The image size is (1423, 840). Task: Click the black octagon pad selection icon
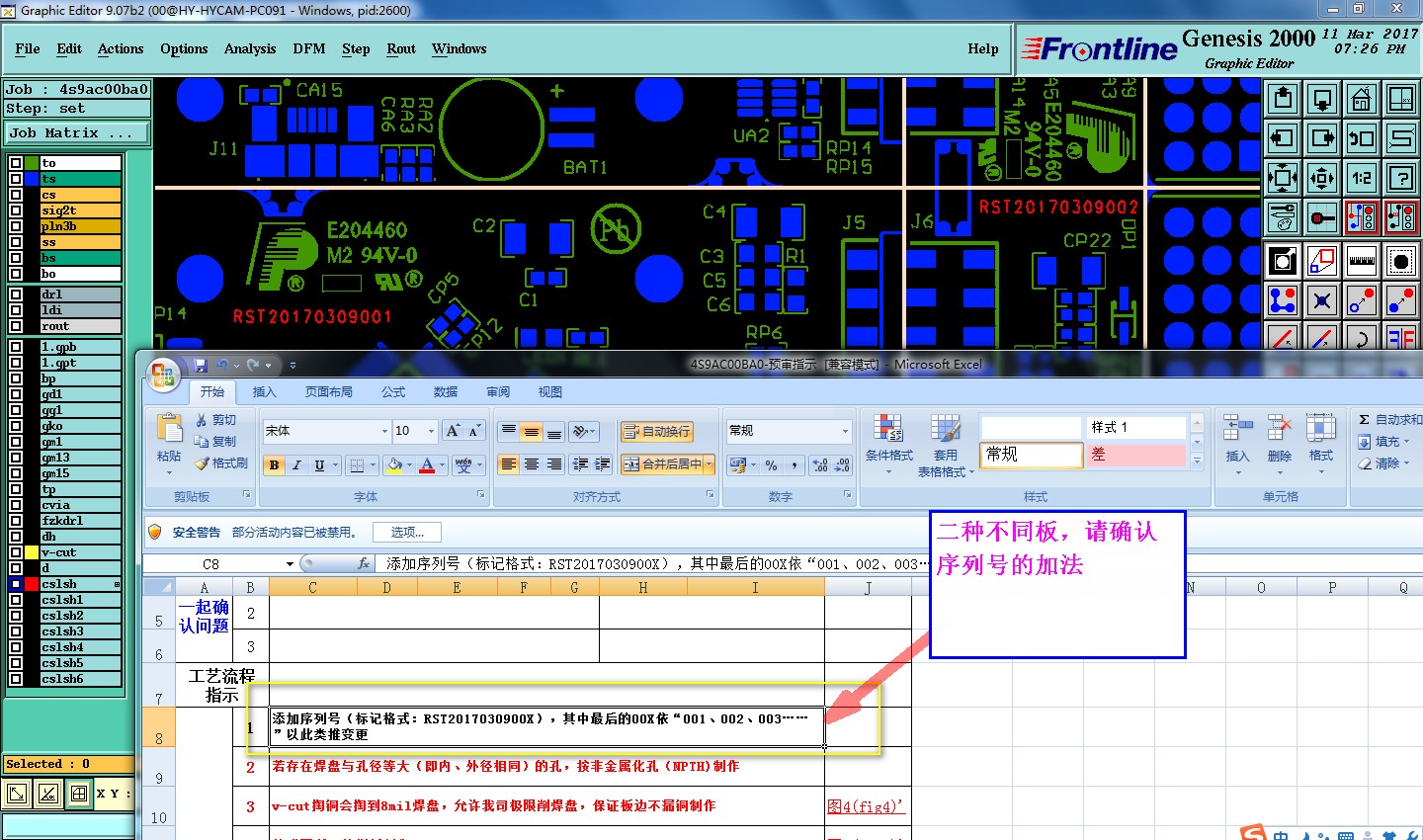(x=1401, y=261)
